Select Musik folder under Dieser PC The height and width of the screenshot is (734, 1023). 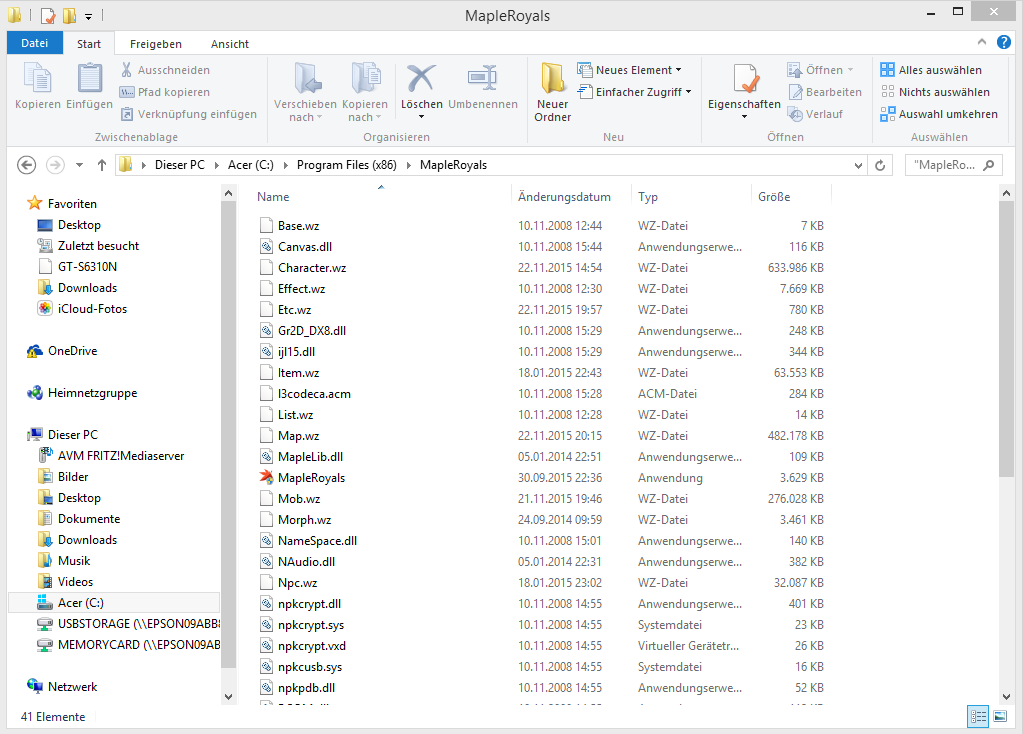[64, 561]
